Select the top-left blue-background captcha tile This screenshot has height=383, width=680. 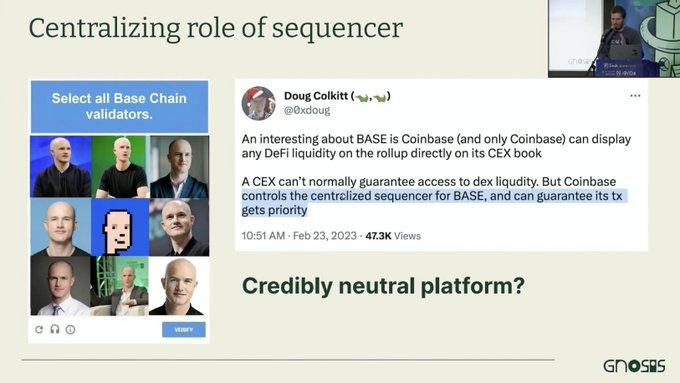[x=61, y=167]
